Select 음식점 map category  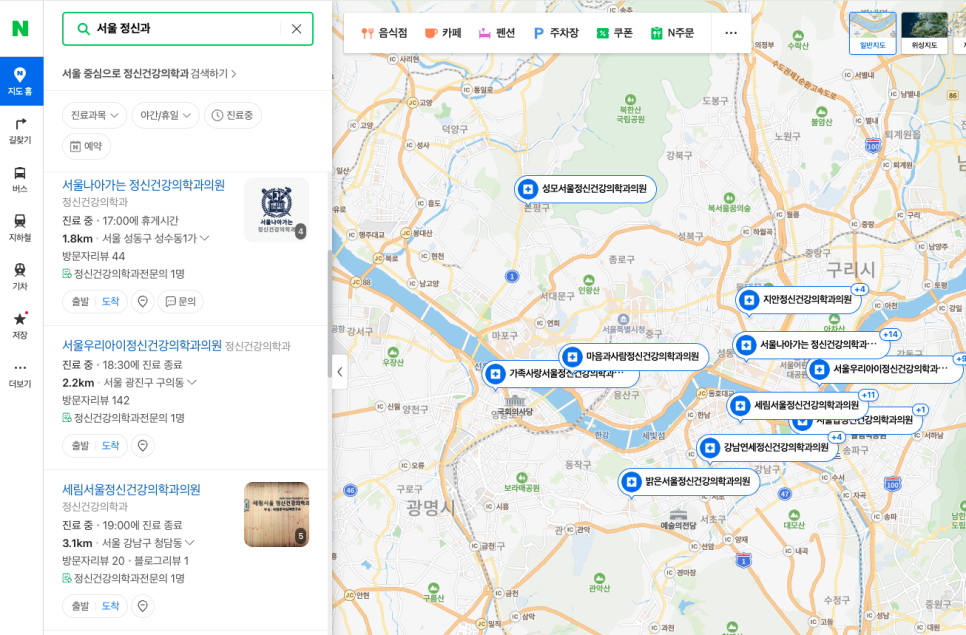pyautogui.click(x=384, y=33)
